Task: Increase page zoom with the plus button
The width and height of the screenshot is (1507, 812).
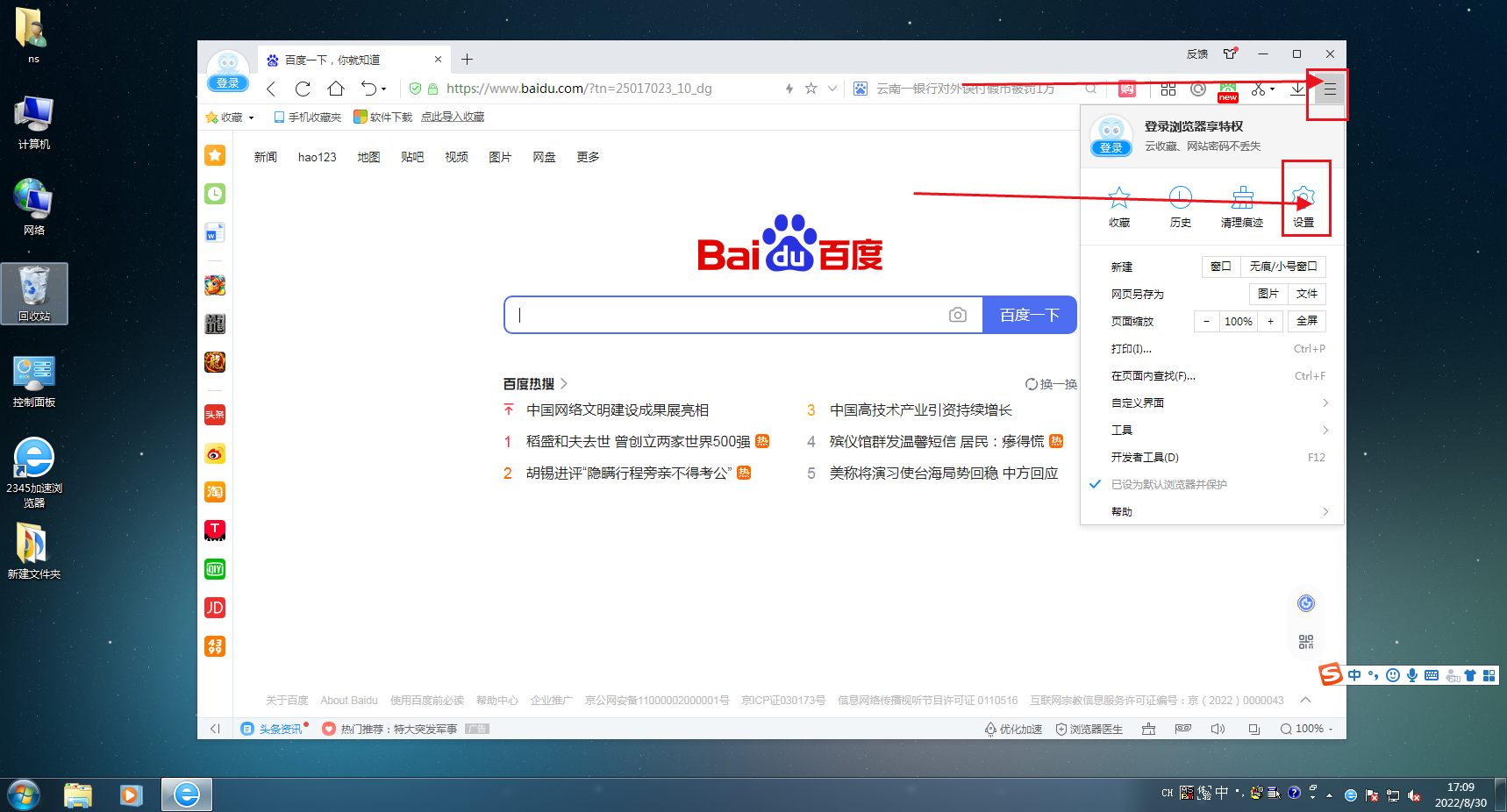Action: point(1270,321)
